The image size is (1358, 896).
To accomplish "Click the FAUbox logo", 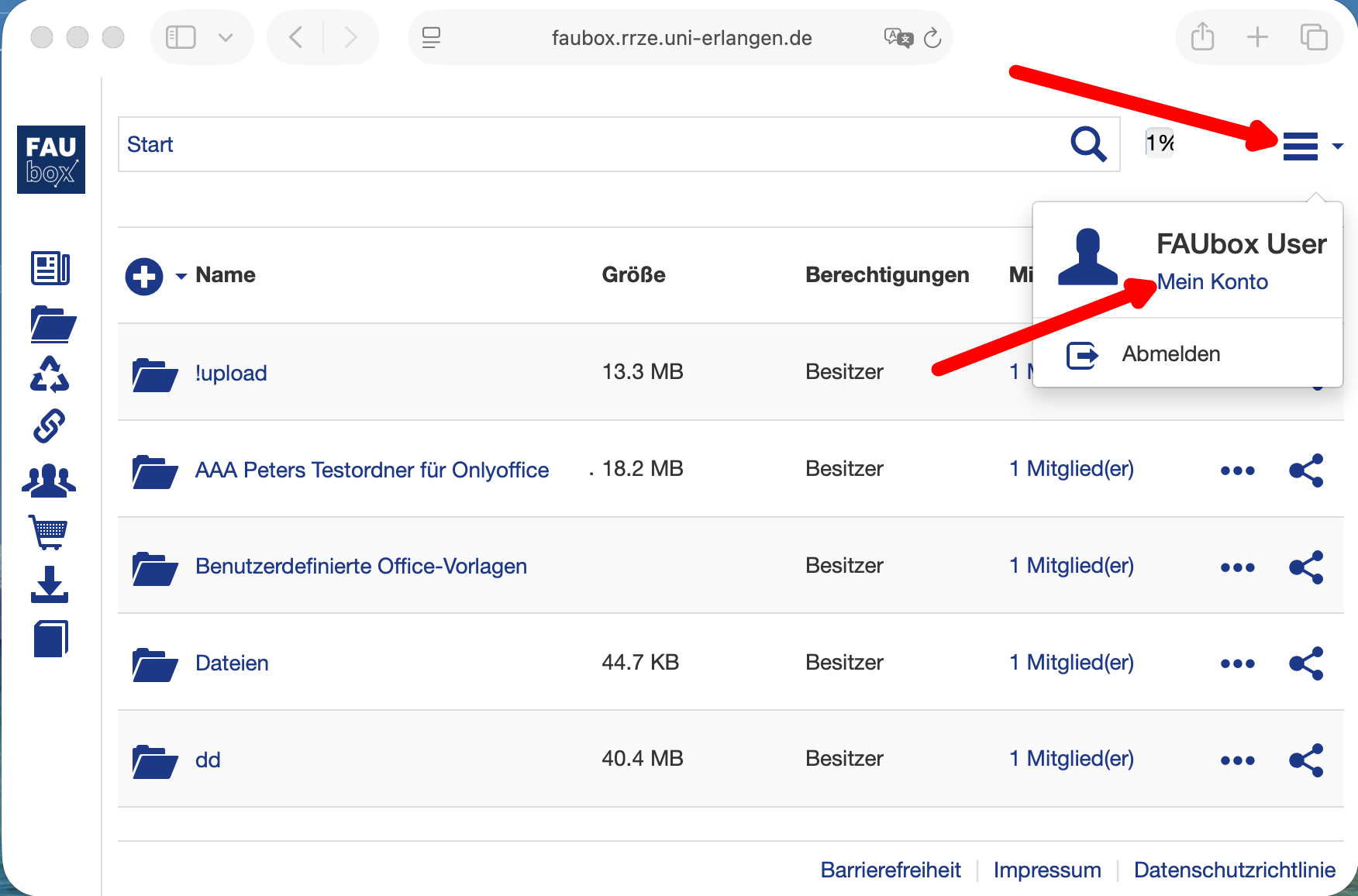I will click(x=51, y=160).
